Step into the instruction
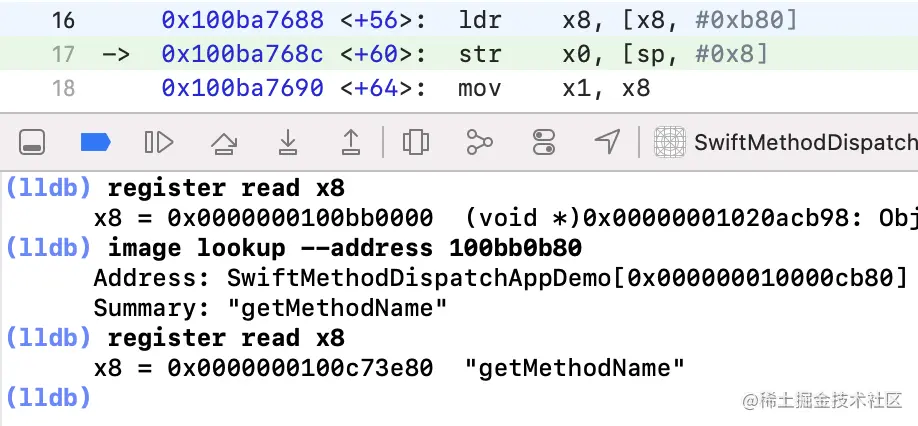Screen dimensions: 918x426 coord(287,142)
